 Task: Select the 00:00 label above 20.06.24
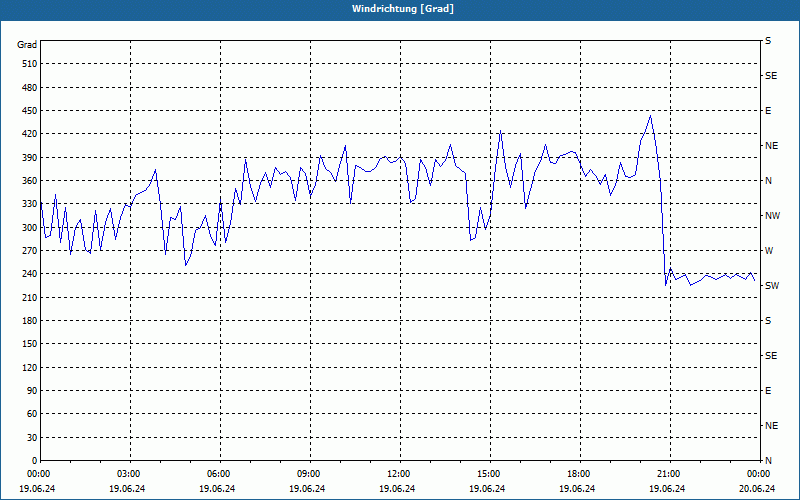point(759,474)
